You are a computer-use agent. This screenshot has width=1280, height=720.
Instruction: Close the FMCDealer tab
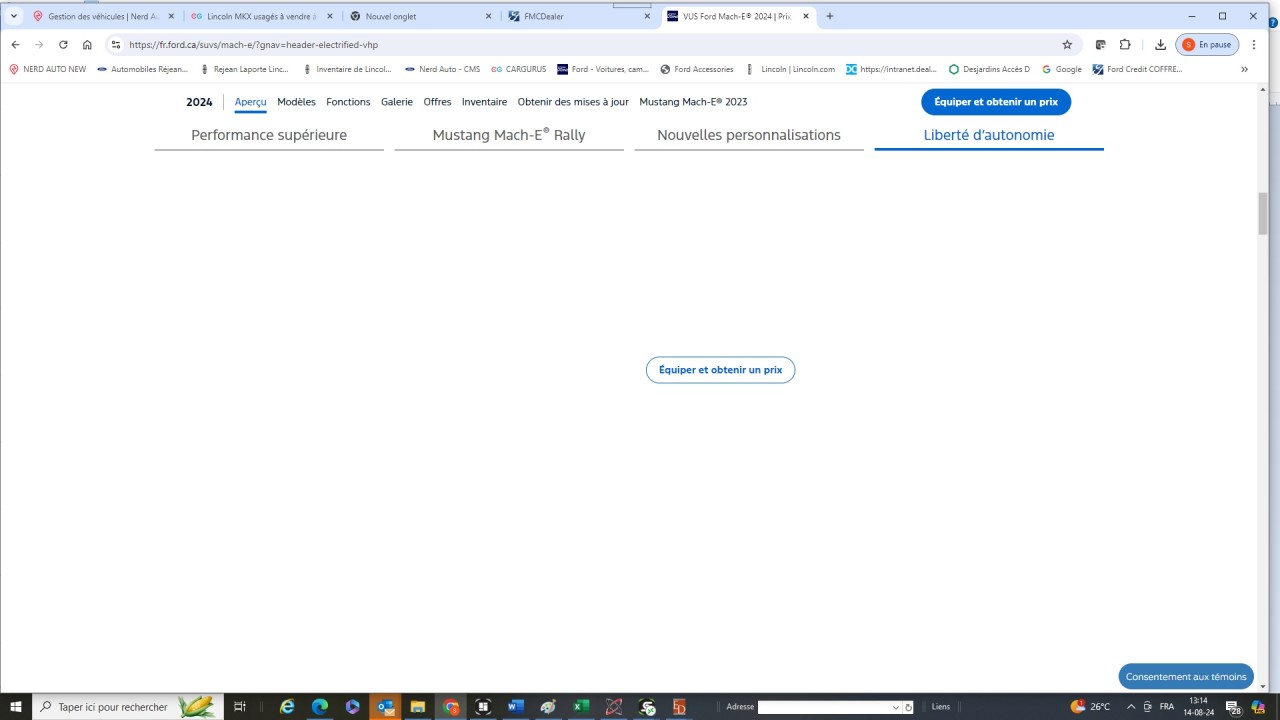tap(647, 16)
